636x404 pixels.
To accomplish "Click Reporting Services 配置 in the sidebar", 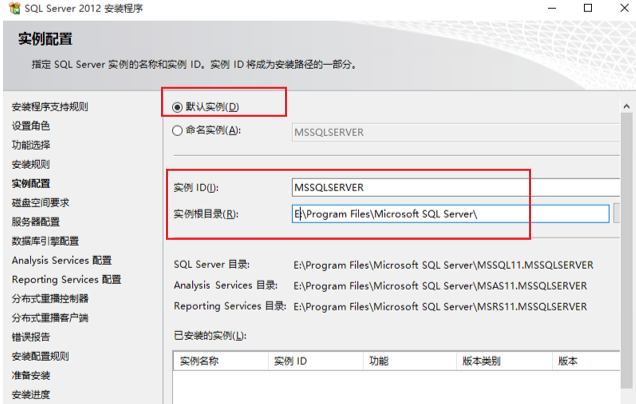I will coord(67,279).
